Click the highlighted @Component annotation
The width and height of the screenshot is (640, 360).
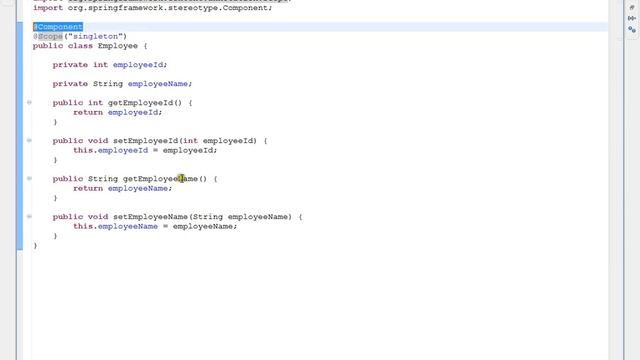[58, 27]
